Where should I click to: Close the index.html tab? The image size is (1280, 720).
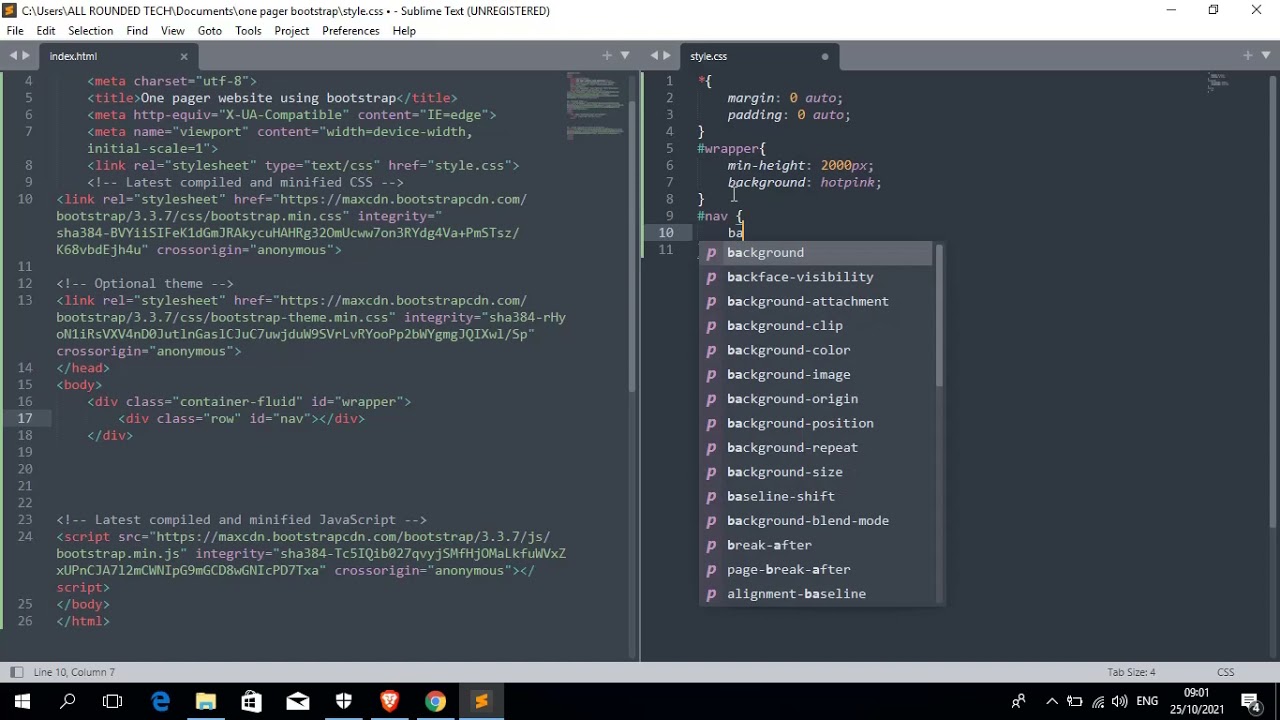click(x=184, y=57)
